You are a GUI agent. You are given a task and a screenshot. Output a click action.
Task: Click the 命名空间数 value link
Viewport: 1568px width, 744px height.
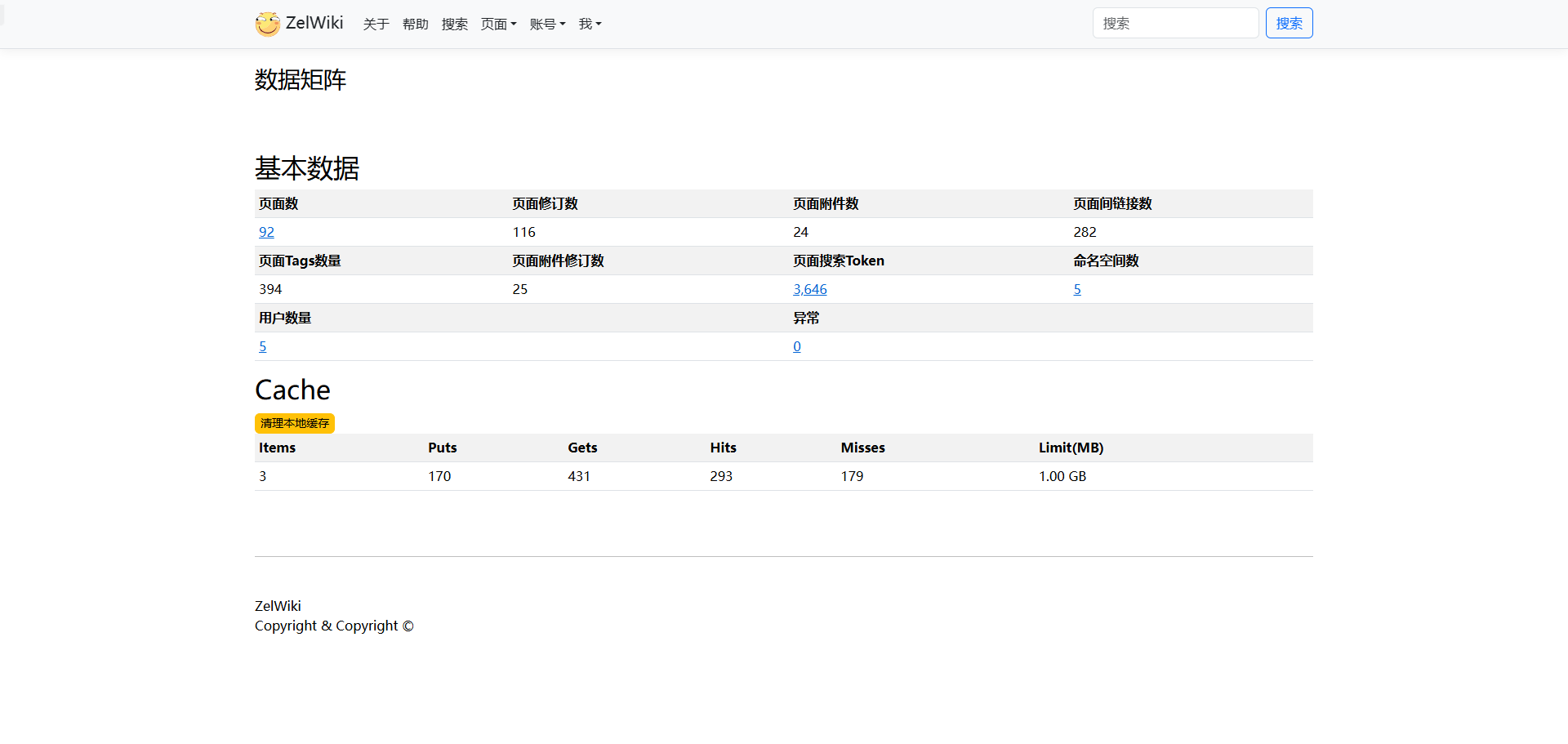[x=1077, y=289]
